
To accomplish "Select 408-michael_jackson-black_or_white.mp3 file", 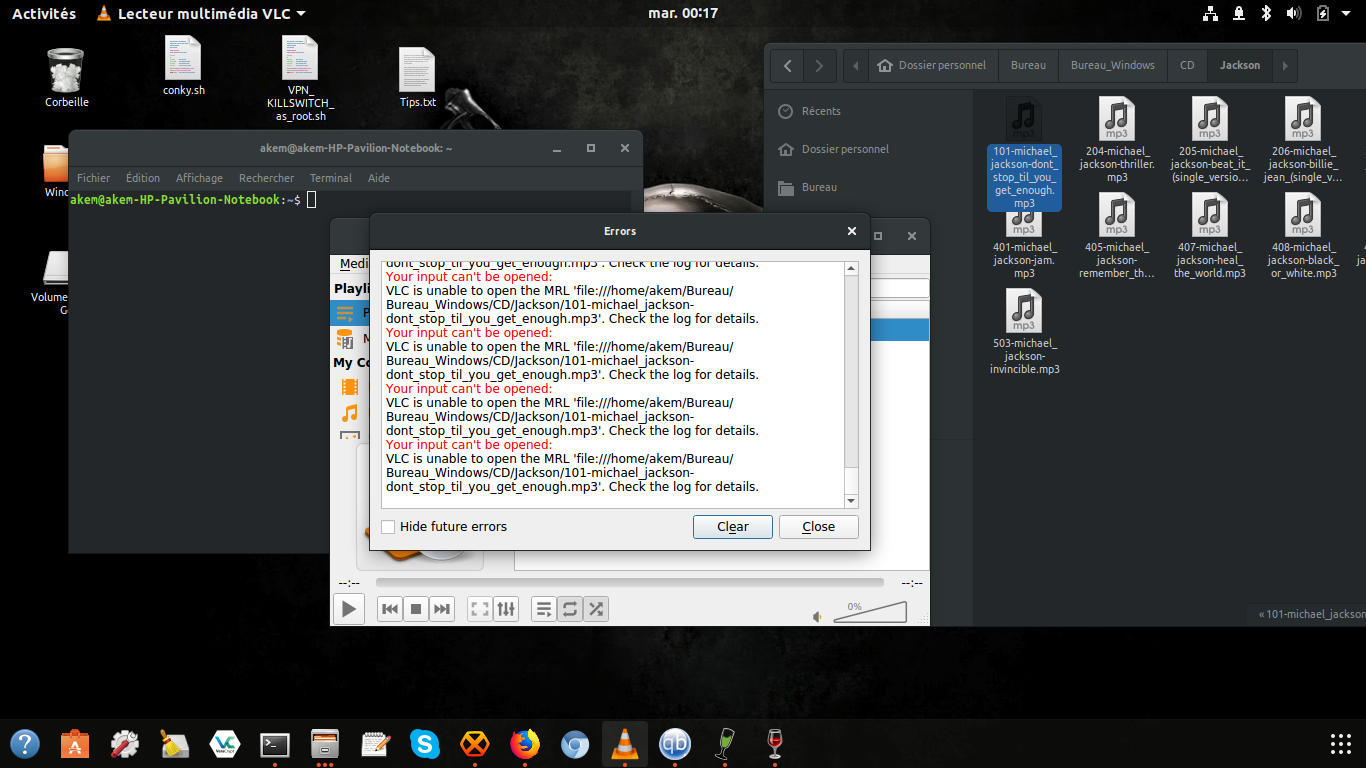I will [1303, 236].
